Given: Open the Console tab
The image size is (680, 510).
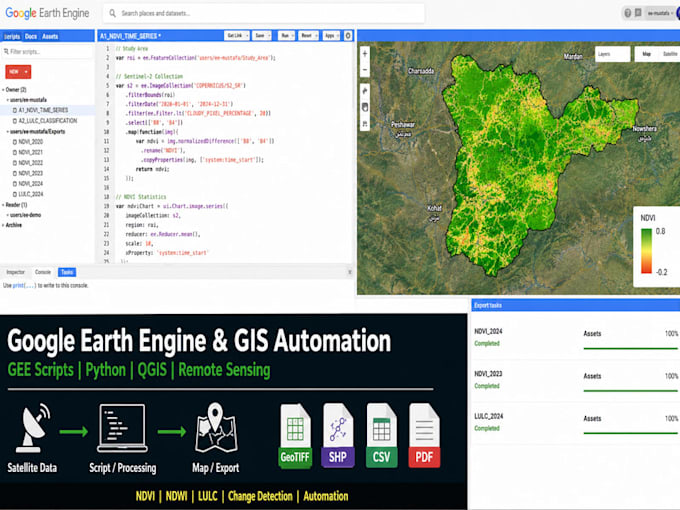Looking at the screenshot, I should pyautogui.click(x=42, y=272).
